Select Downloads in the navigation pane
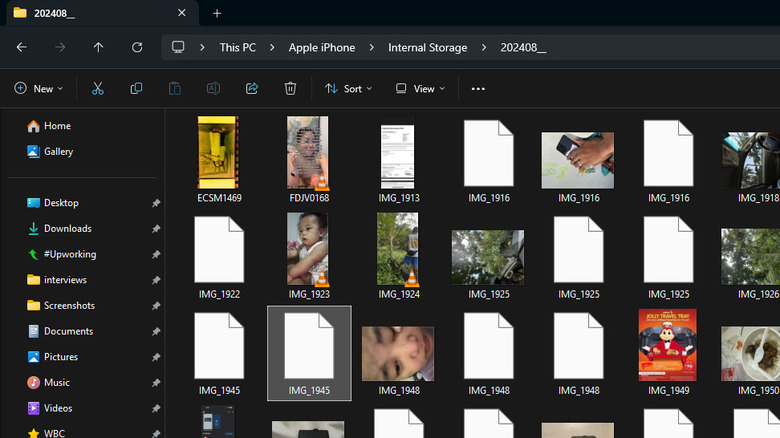The width and height of the screenshot is (780, 438). pyautogui.click(x=67, y=229)
